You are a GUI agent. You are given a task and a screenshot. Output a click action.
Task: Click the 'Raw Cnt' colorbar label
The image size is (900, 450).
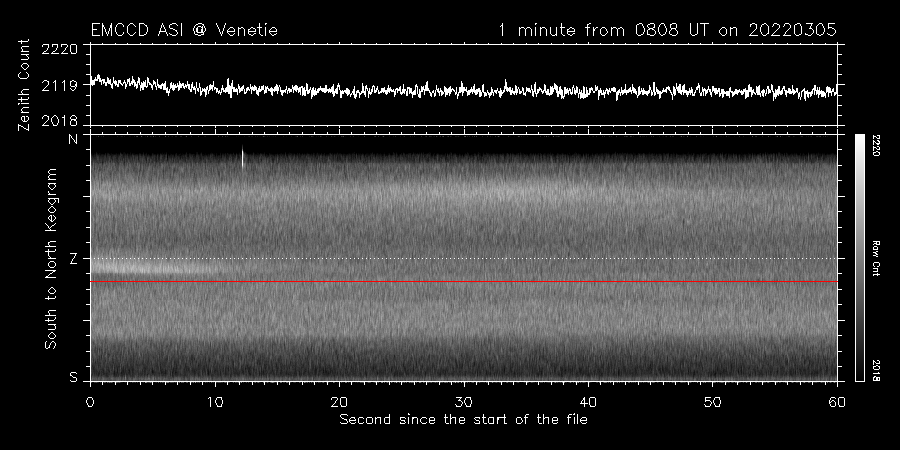tap(875, 258)
